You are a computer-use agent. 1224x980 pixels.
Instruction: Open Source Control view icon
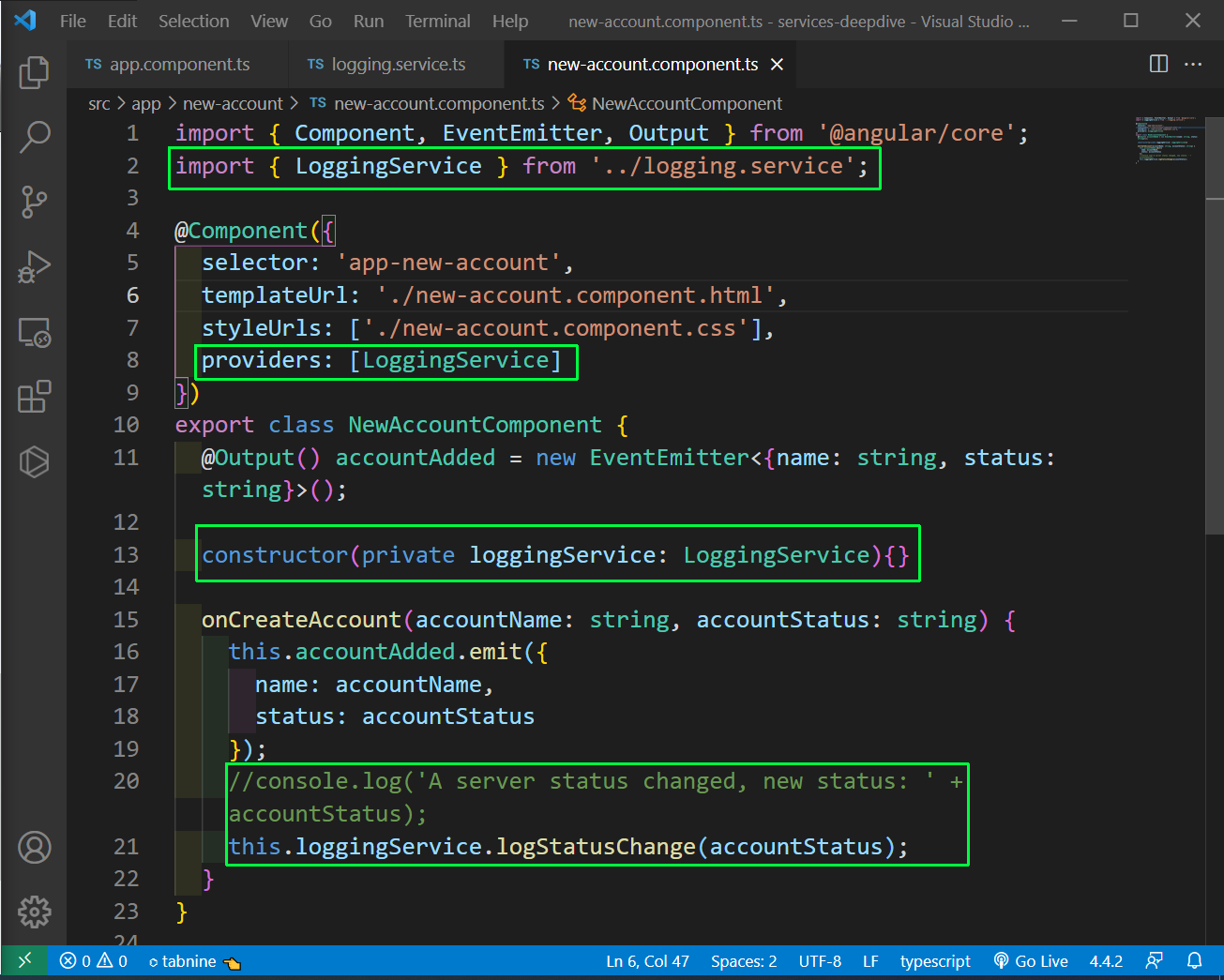click(34, 202)
